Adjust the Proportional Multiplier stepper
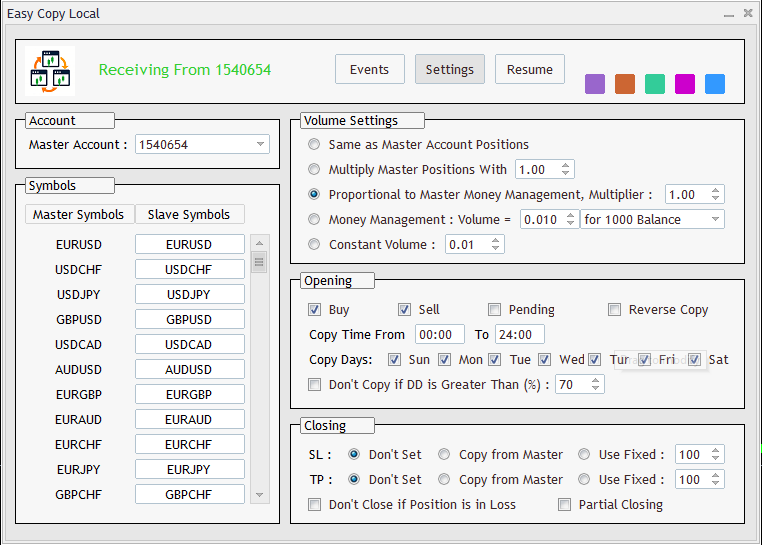Screen dimensions: 762x545 (715, 194)
